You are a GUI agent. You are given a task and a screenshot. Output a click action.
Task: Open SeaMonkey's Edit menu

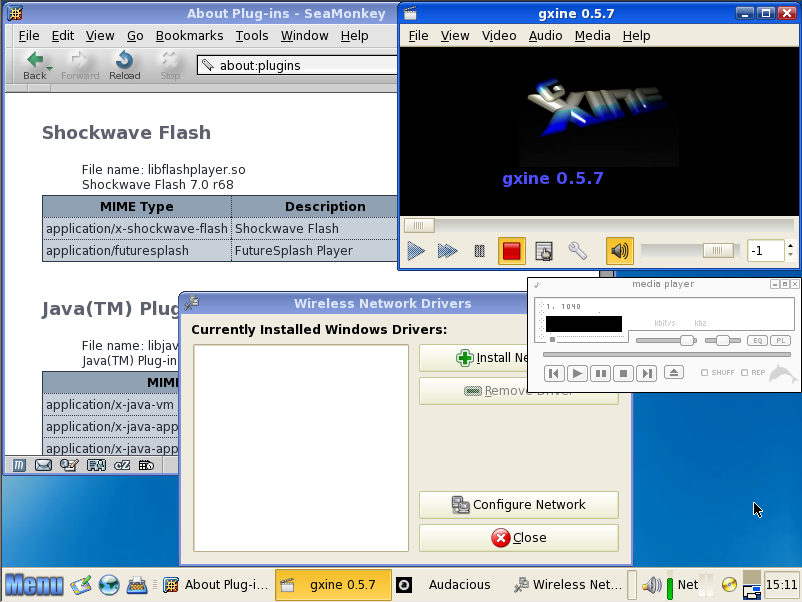(62, 36)
